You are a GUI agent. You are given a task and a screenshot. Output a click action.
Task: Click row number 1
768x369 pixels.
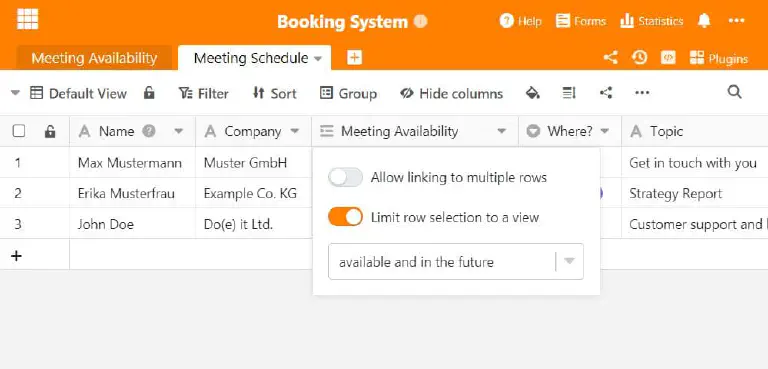click(x=18, y=162)
